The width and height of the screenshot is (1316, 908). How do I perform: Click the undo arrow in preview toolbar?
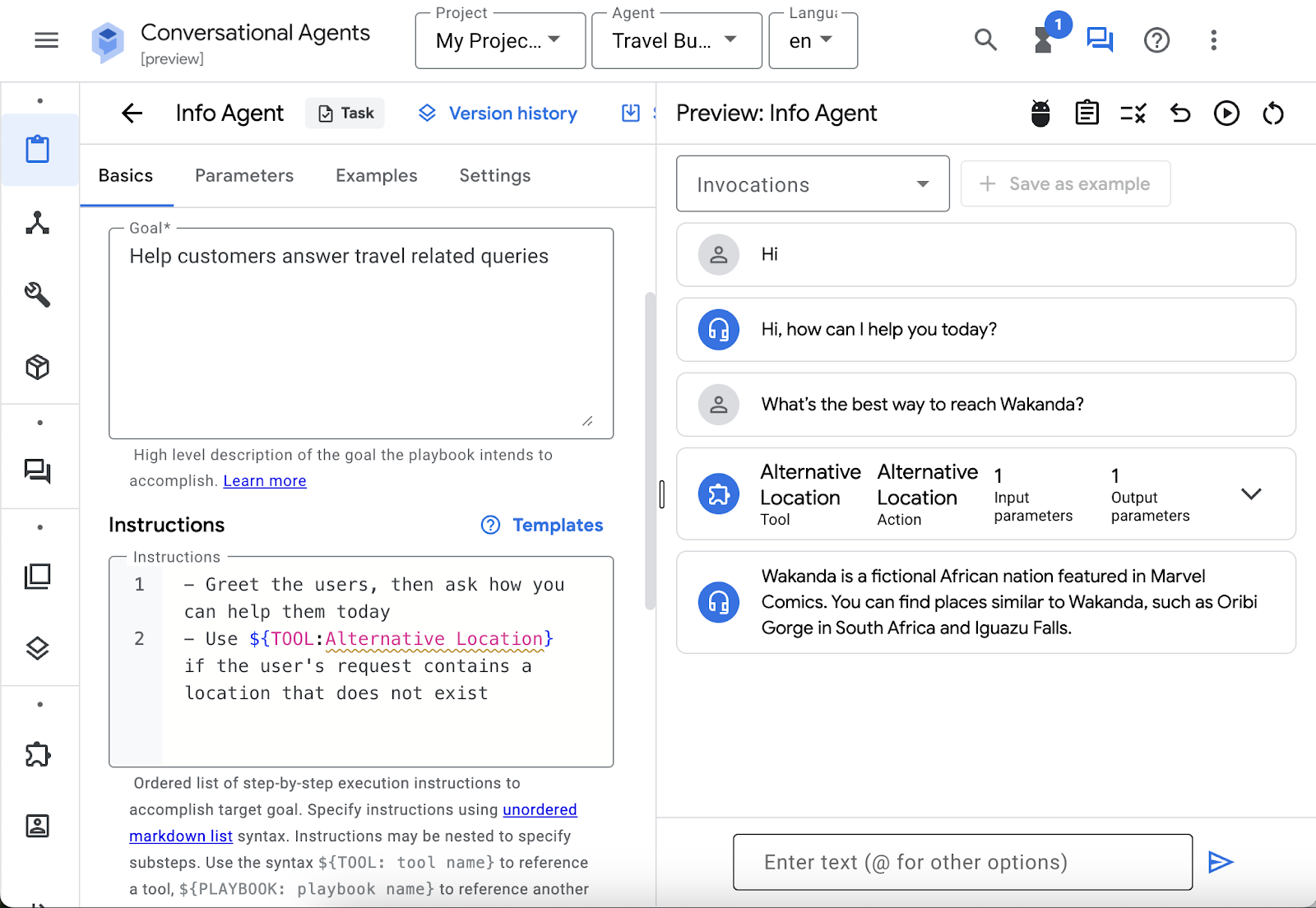pyautogui.click(x=1180, y=113)
